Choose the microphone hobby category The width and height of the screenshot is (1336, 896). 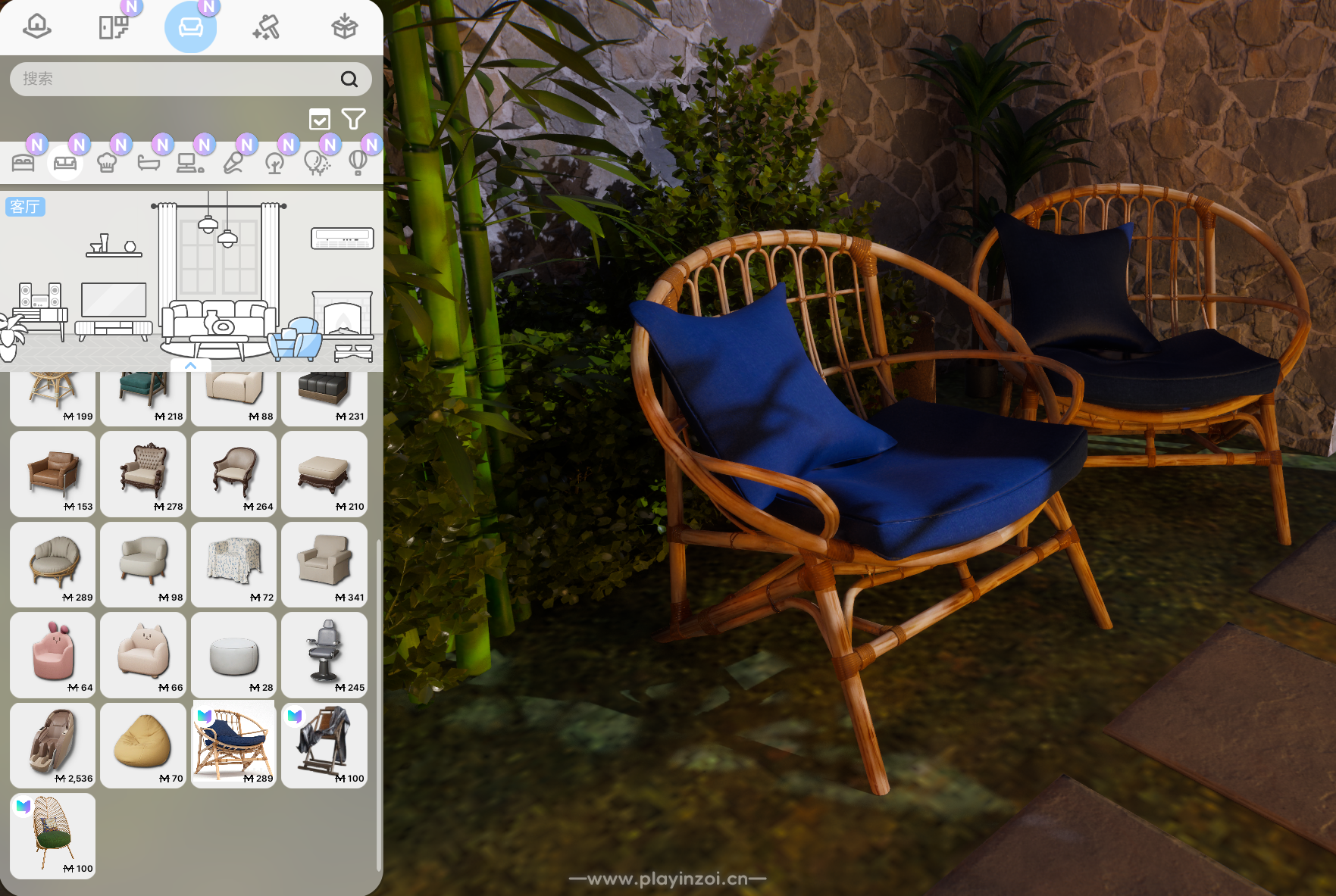click(x=233, y=163)
